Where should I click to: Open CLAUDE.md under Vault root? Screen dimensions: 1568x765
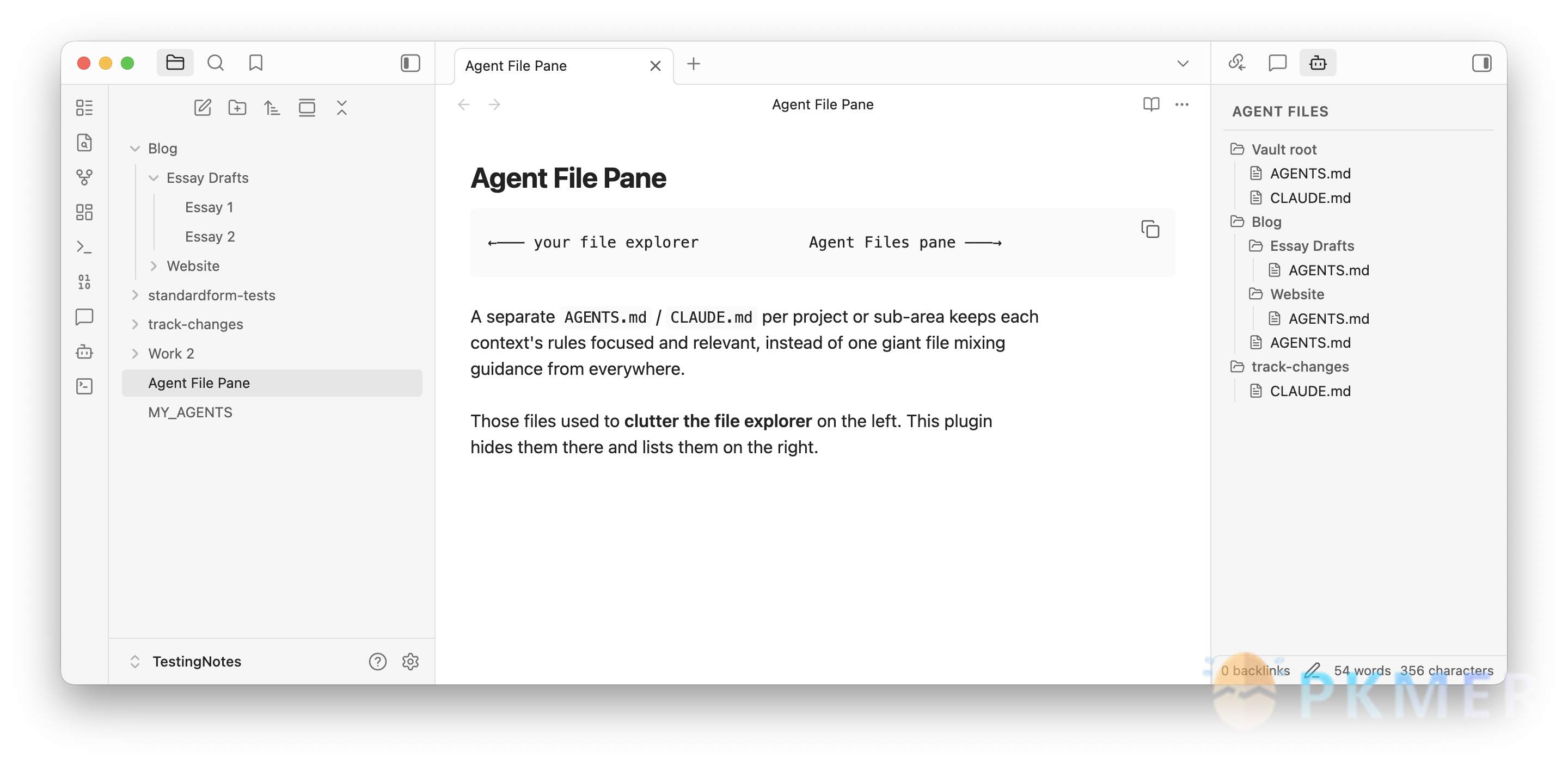click(1309, 198)
